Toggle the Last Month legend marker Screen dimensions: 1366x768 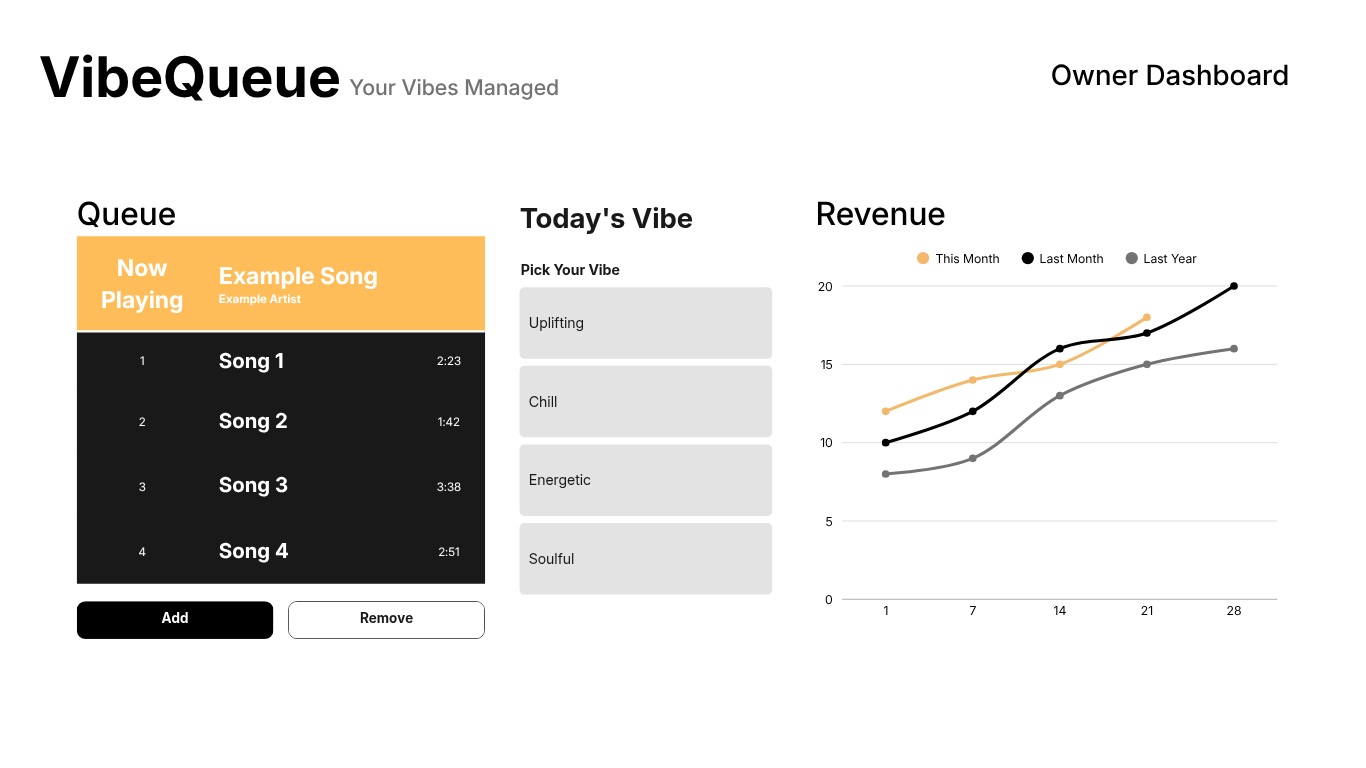pos(1027,258)
